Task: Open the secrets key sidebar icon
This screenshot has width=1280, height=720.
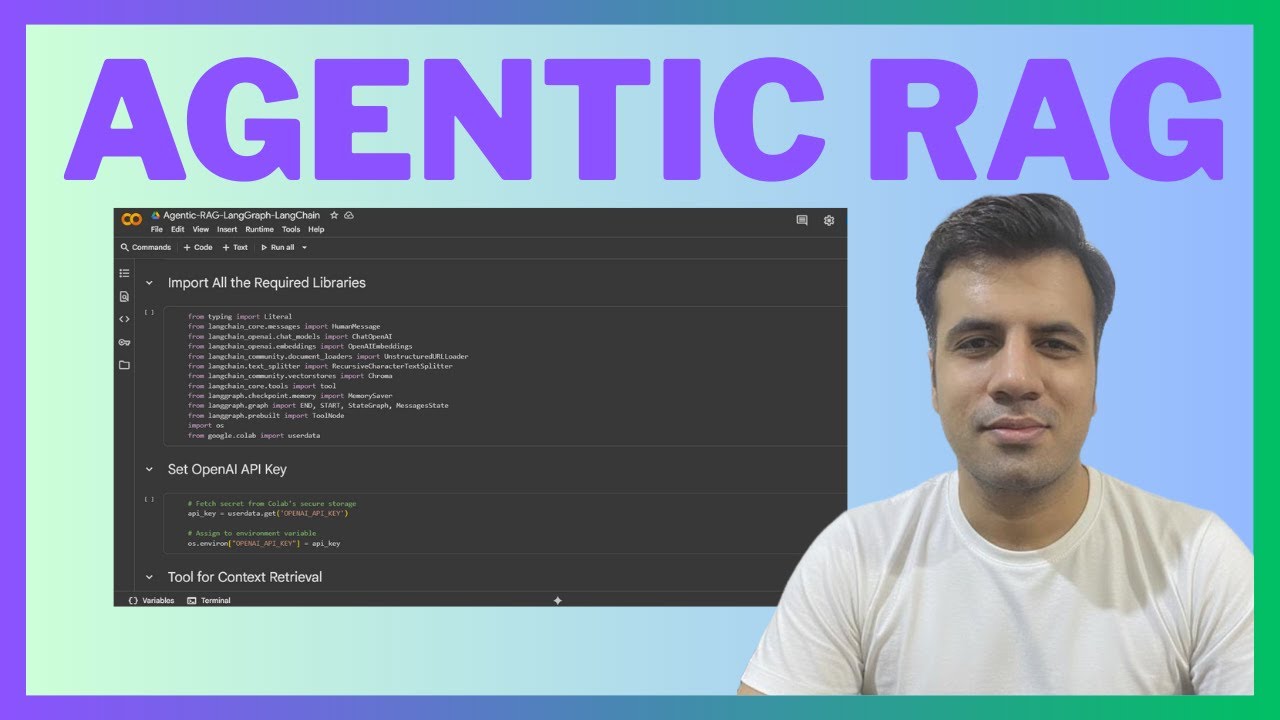Action: tap(124, 342)
